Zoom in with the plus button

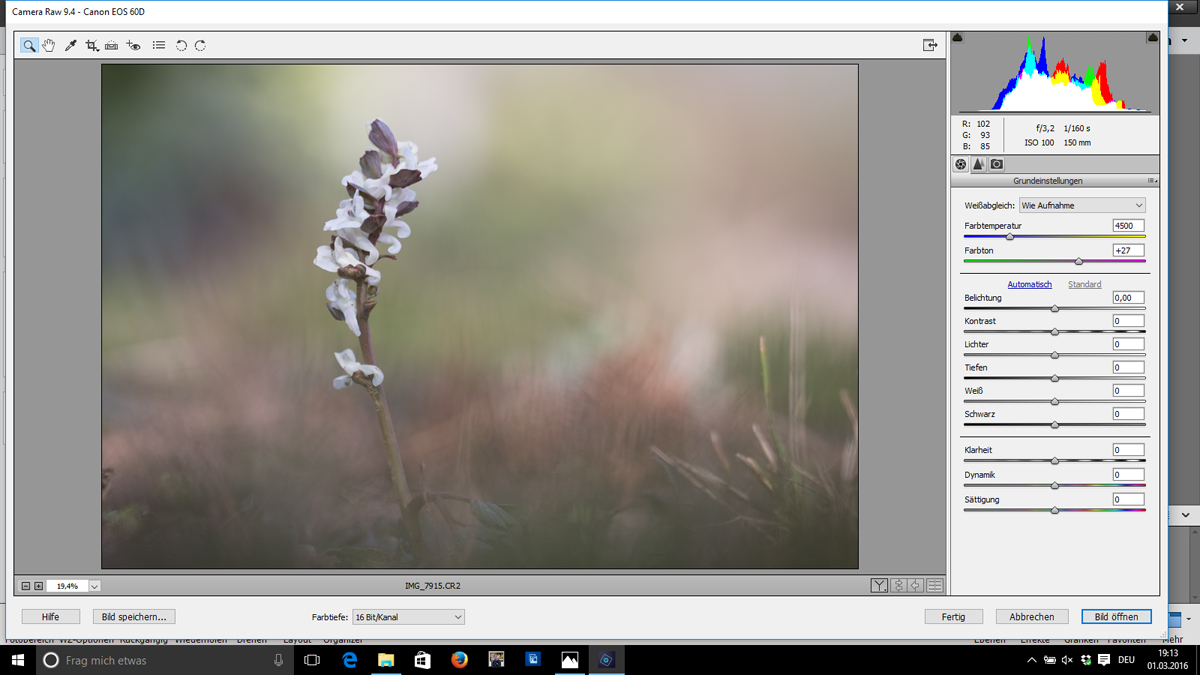(x=39, y=586)
